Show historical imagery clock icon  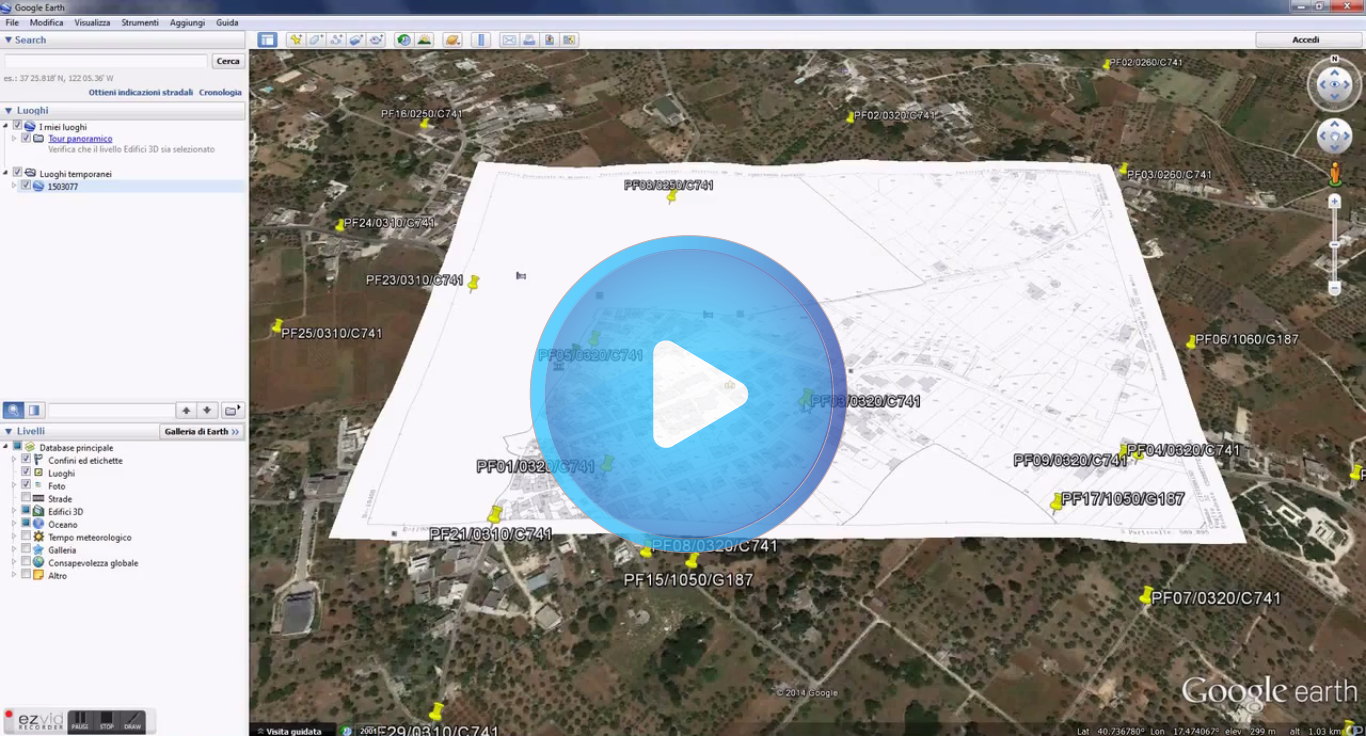point(403,40)
